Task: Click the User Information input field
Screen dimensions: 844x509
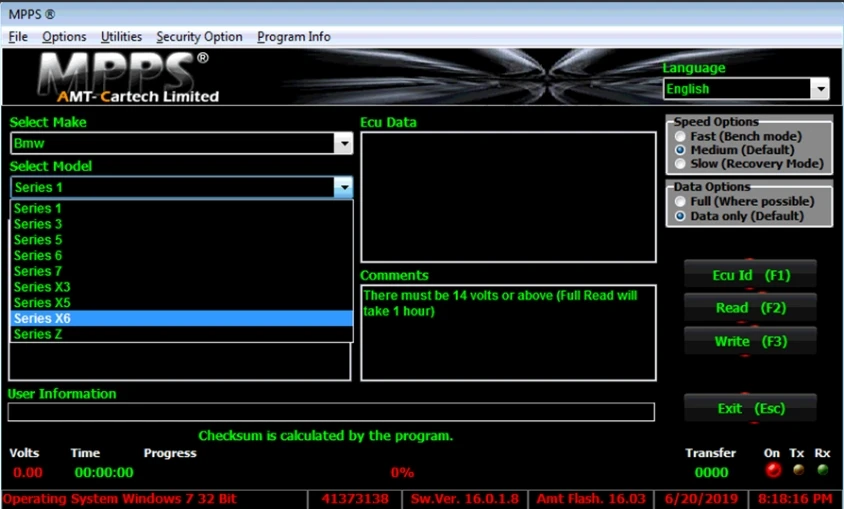Action: [331, 412]
